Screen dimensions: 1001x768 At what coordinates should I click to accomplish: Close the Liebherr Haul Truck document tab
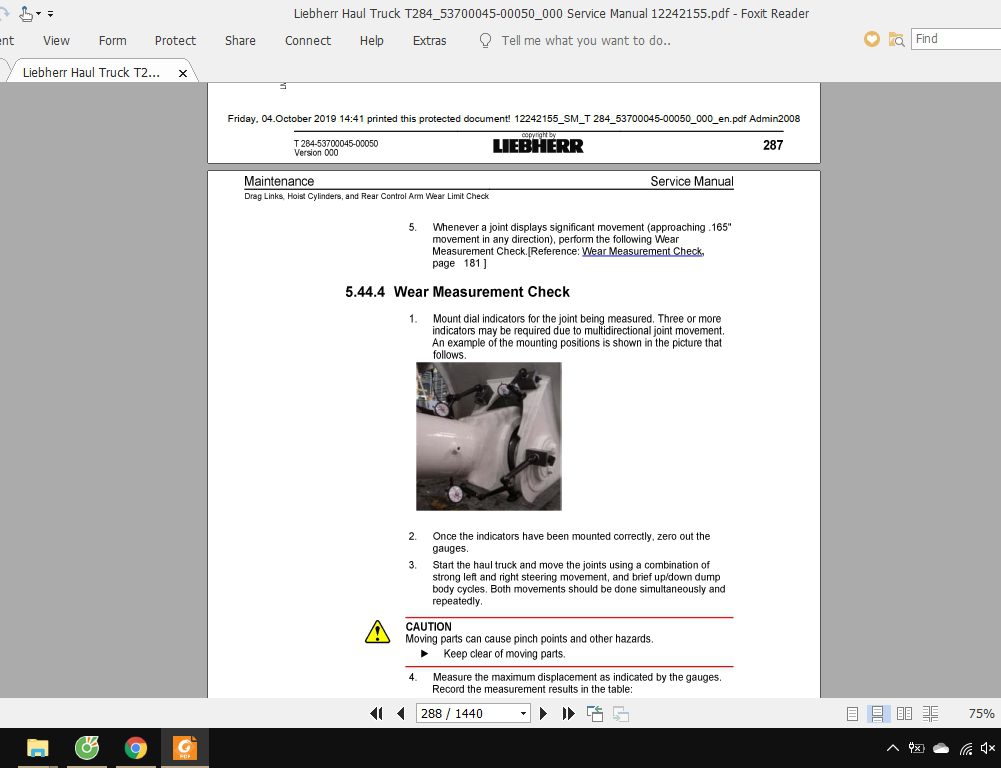[x=183, y=73]
